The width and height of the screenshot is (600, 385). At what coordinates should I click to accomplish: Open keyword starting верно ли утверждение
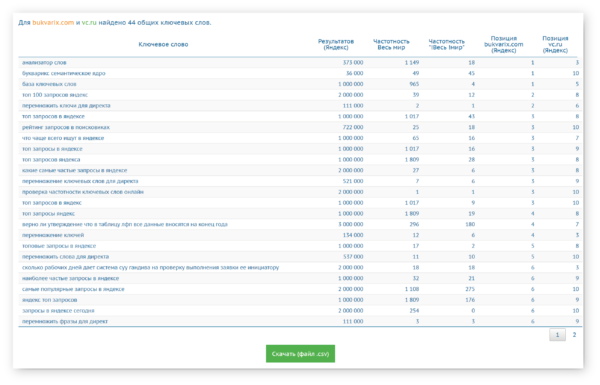coord(125,224)
